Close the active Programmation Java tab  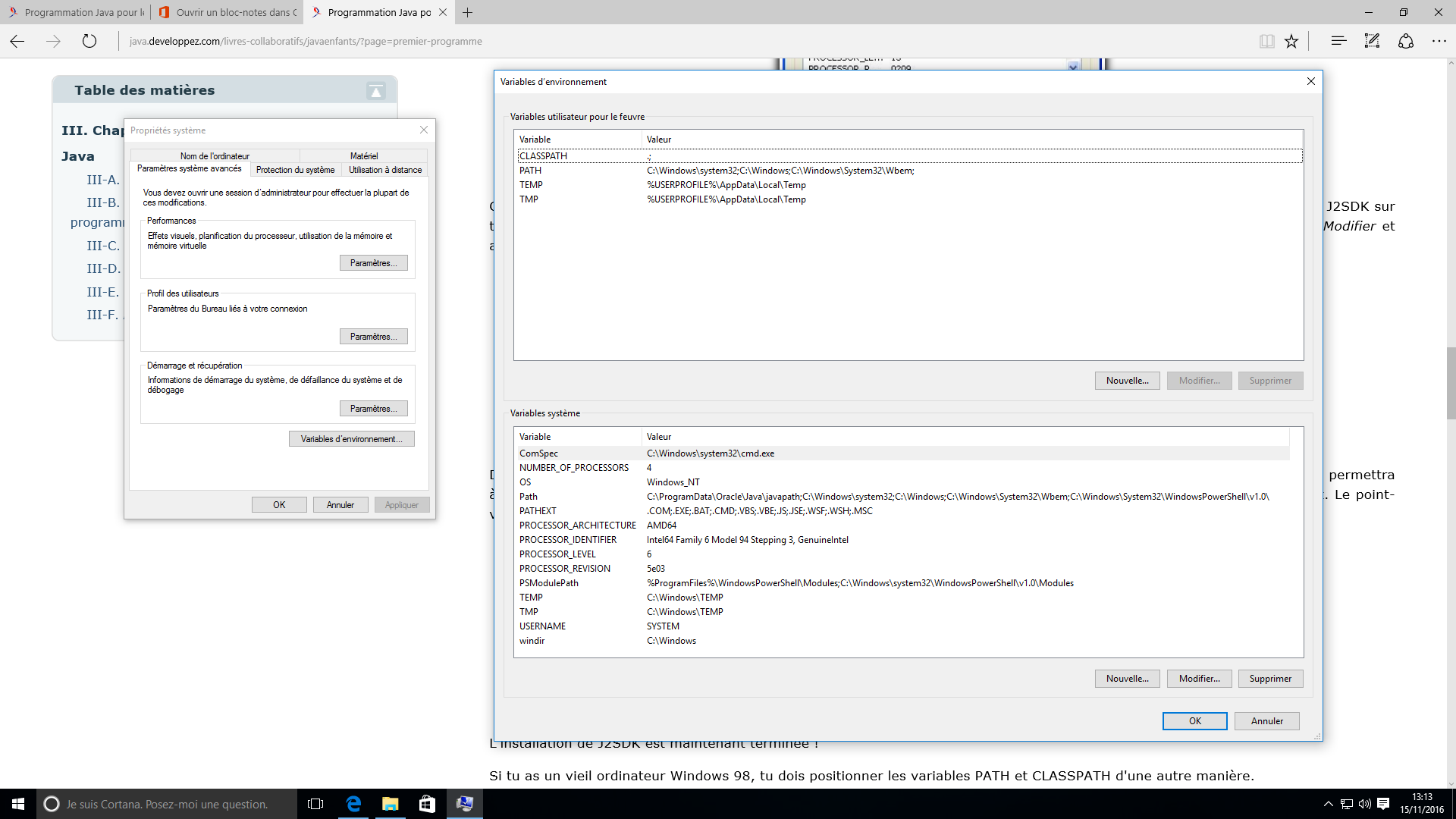pyautogui.click(x=443, y=12)
